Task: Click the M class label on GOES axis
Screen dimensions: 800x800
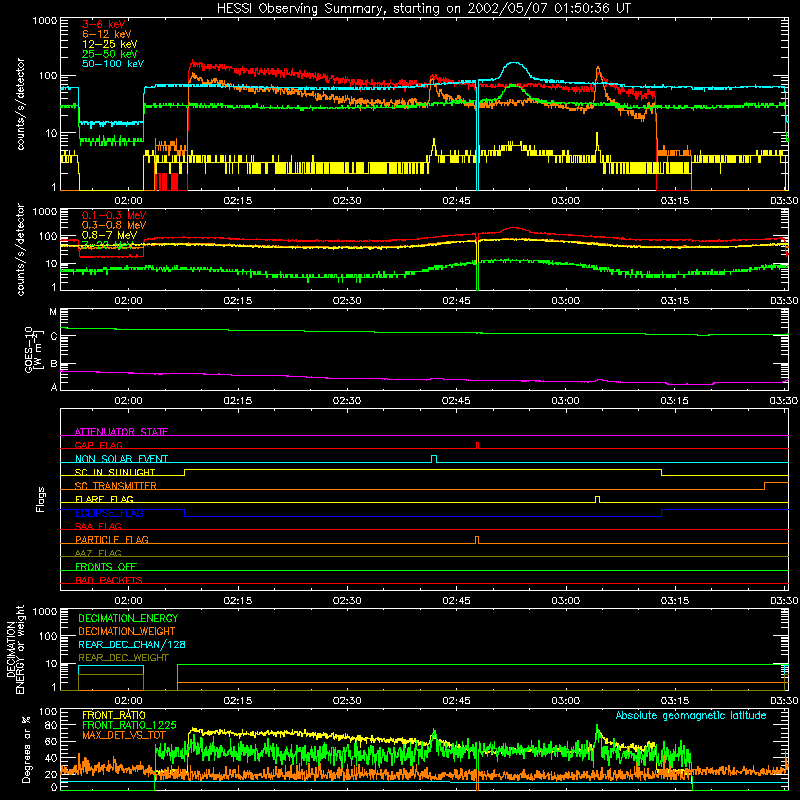Action: pyautogui.click(x=53, y=312)
